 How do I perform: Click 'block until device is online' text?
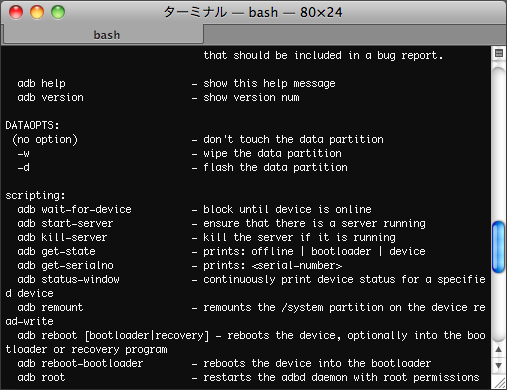[x=287, y=209]
